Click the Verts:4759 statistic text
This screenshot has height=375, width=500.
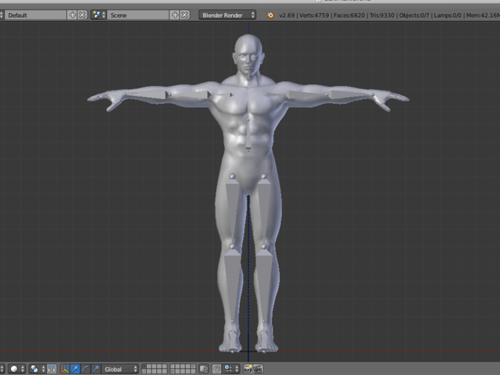[314, 15]
